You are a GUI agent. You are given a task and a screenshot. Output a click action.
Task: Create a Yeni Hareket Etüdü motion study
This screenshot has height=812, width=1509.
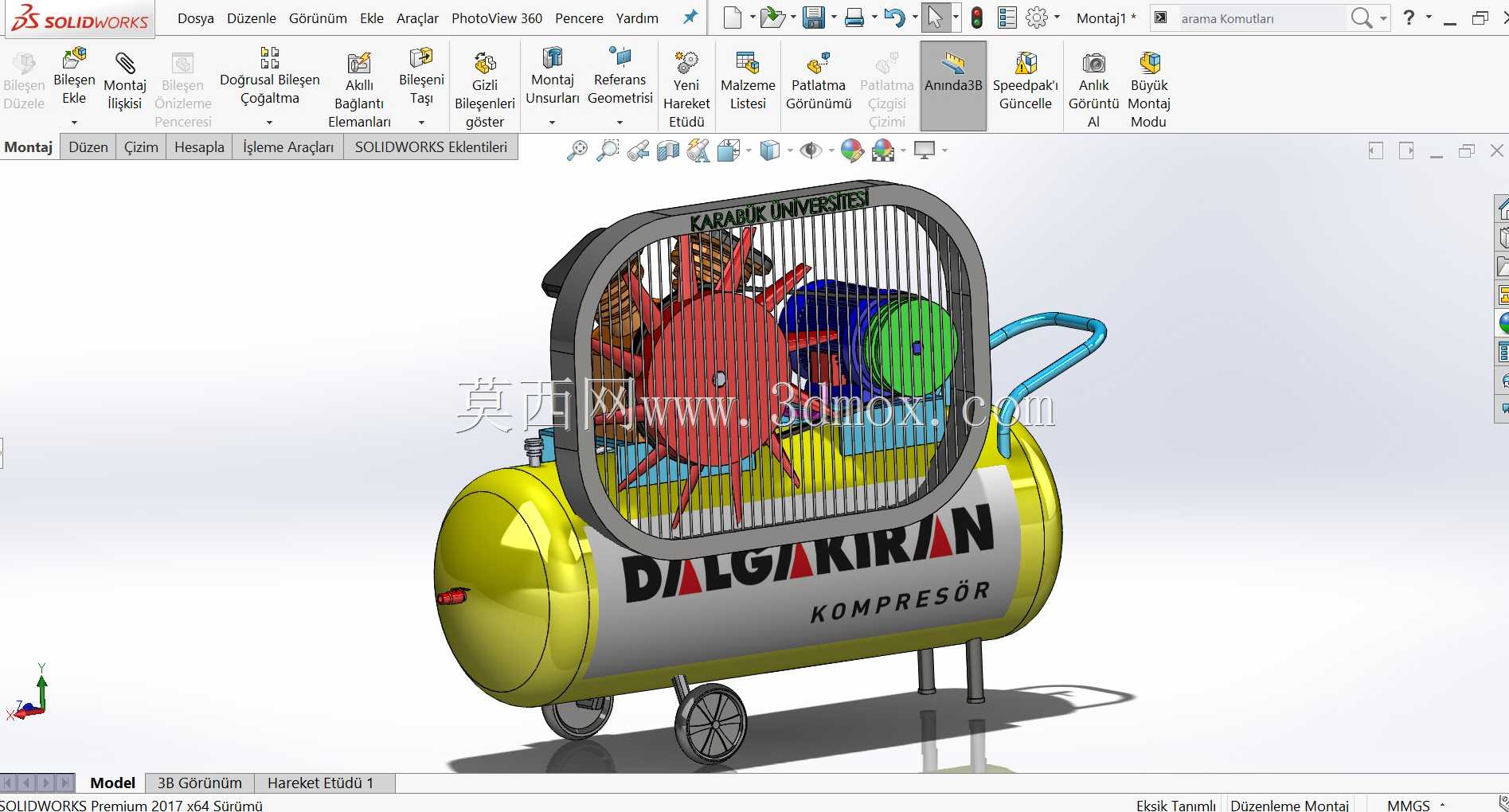[686, 90]
